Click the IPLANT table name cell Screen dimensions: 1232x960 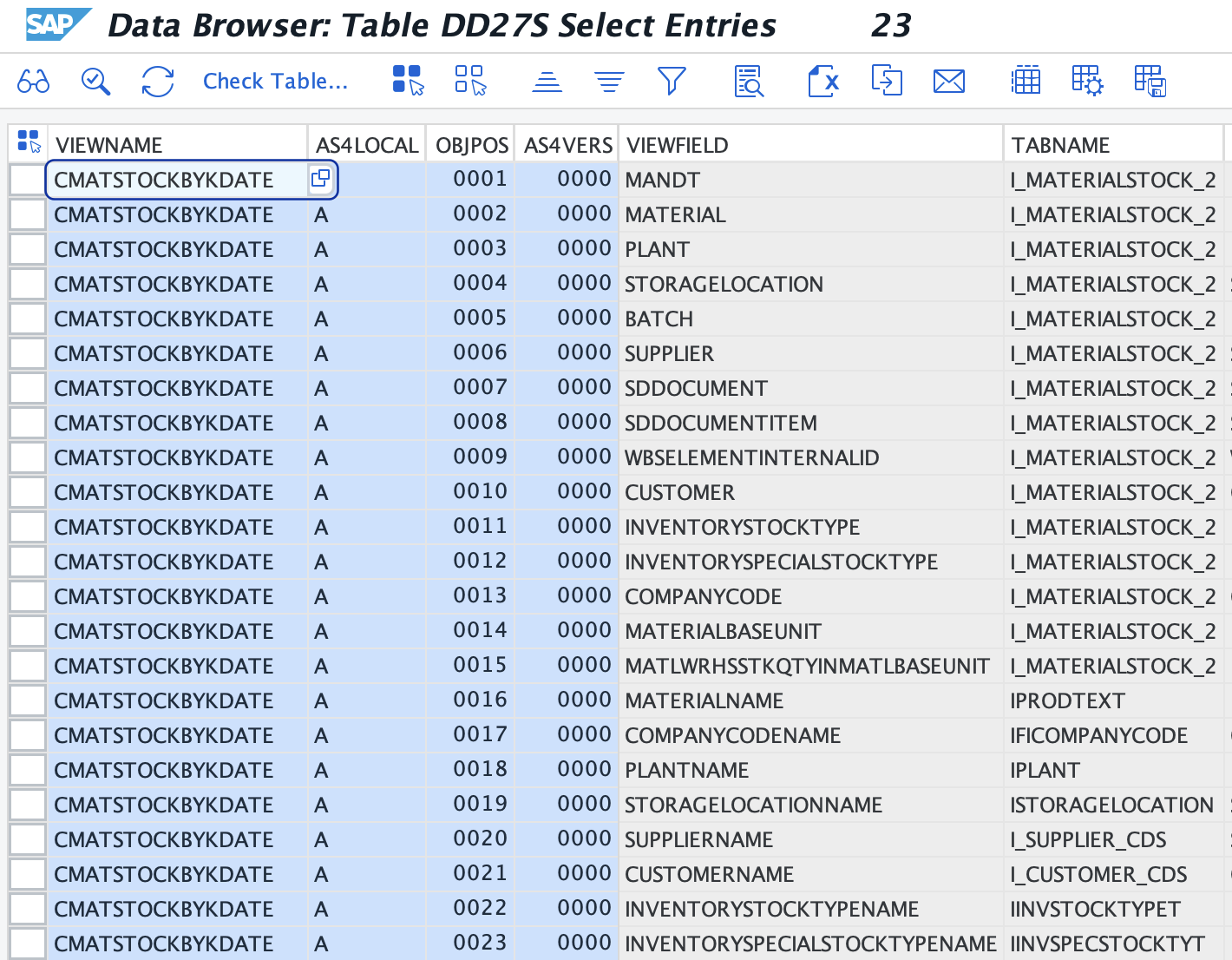[1114, 770]
